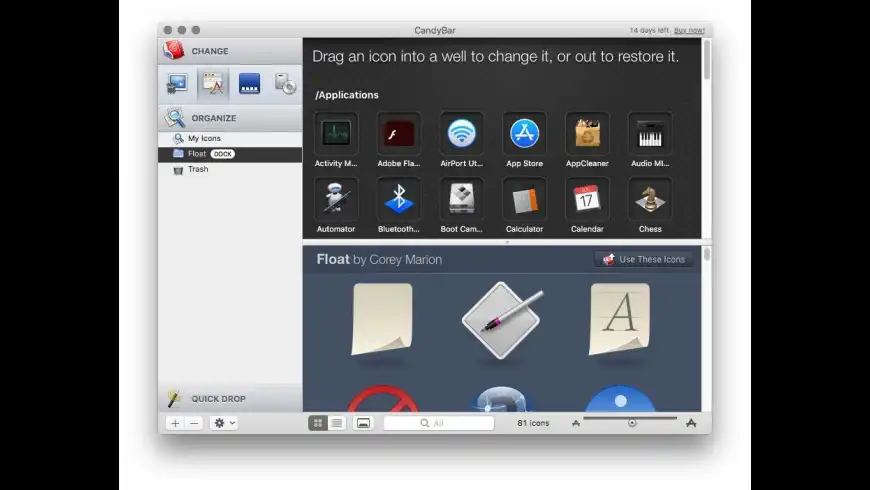Click the 14 days left text
The height and width of the screenshot is (490, 870).
650,31
